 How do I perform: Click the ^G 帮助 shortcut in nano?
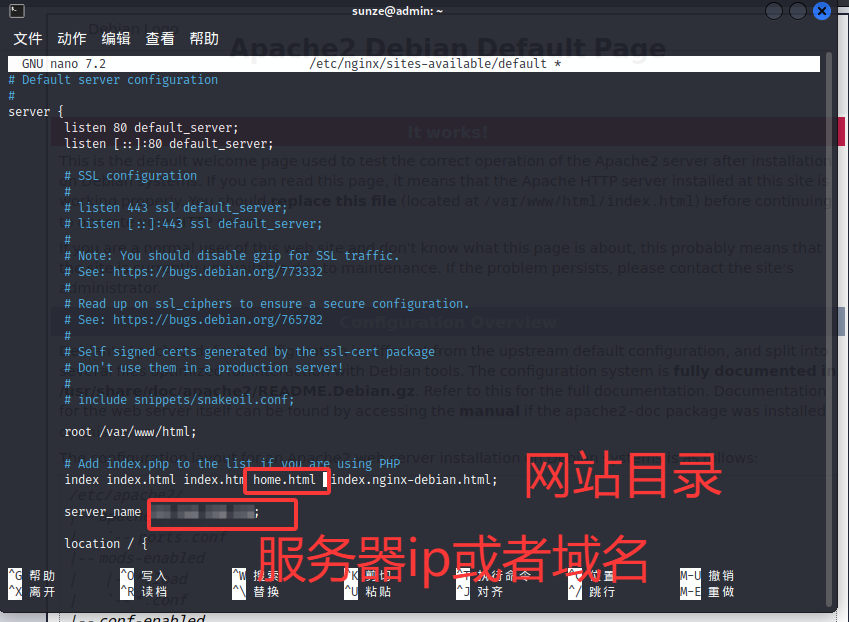coord(31,575)
